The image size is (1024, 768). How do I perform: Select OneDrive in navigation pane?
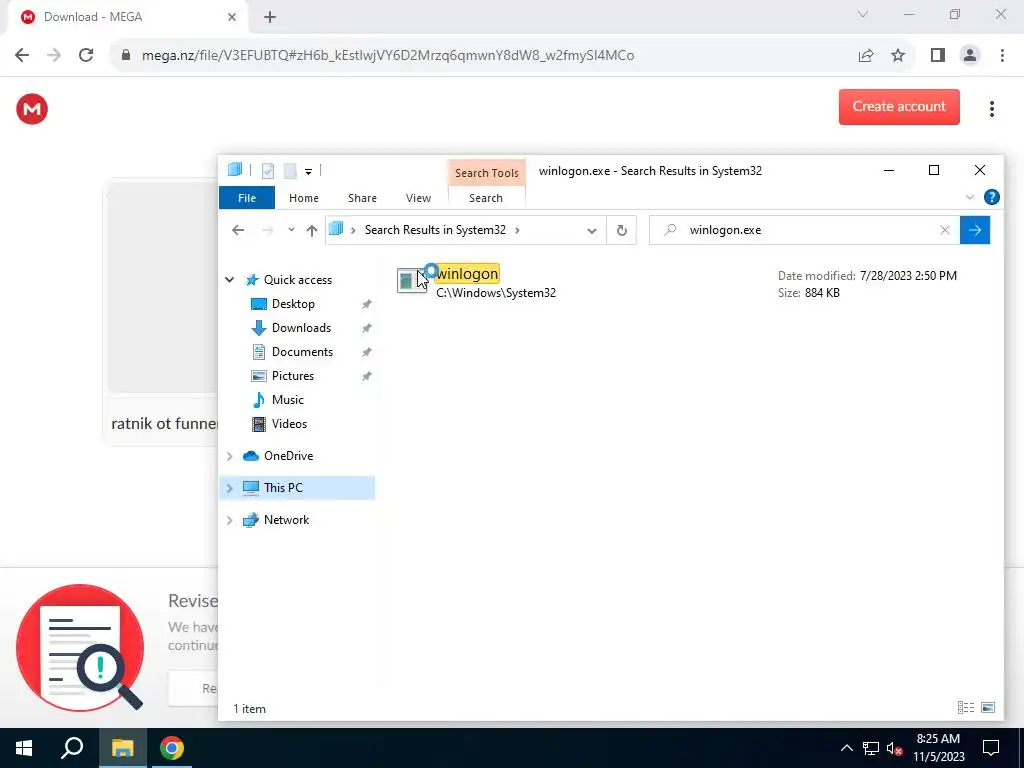click(288, 456)
